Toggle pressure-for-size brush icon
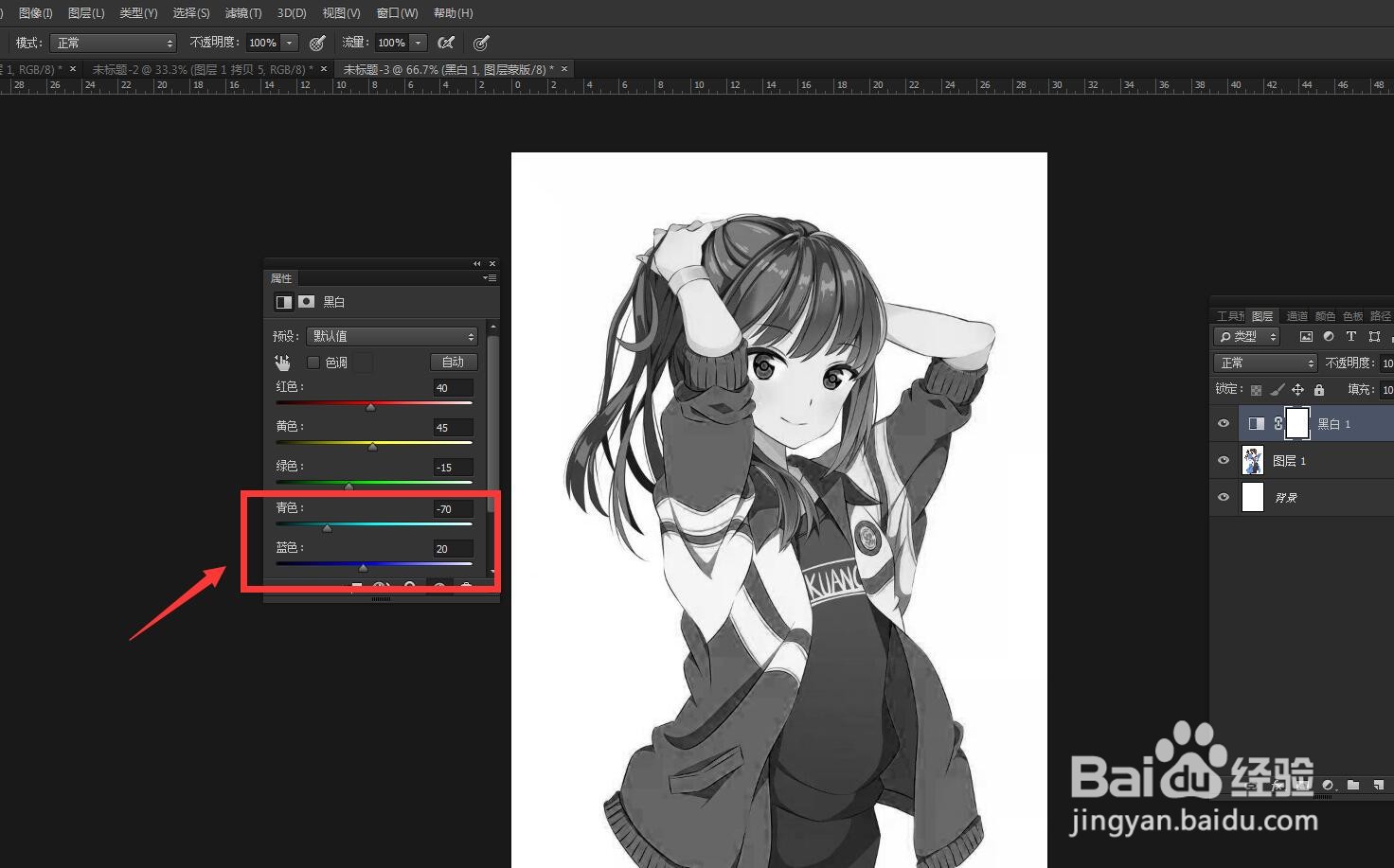 481,43
